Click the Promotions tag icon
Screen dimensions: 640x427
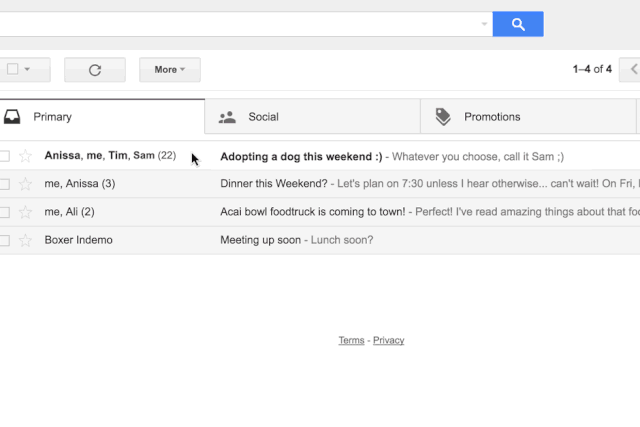(443, 117)
